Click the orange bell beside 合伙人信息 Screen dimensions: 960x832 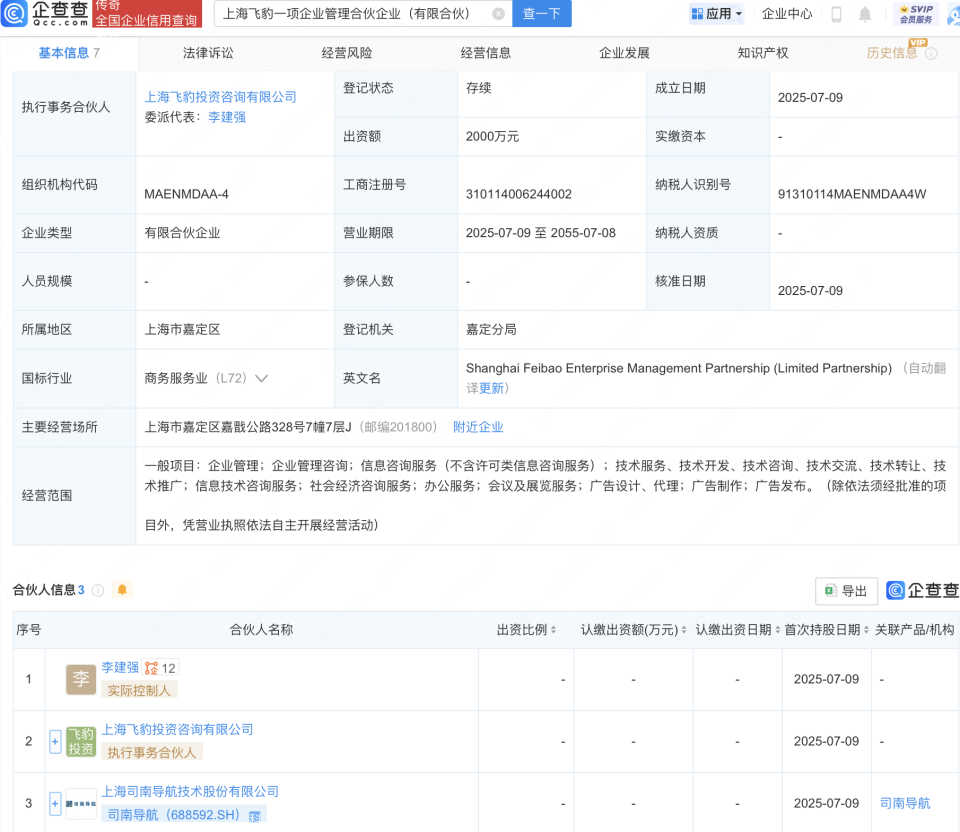122,590
